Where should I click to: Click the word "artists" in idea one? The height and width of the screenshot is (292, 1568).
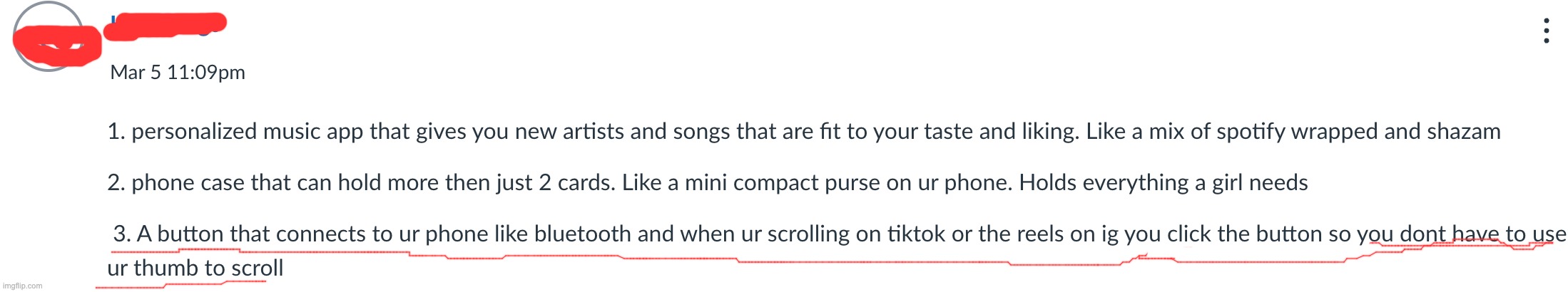pyautogui.click(x=593, y=132)
